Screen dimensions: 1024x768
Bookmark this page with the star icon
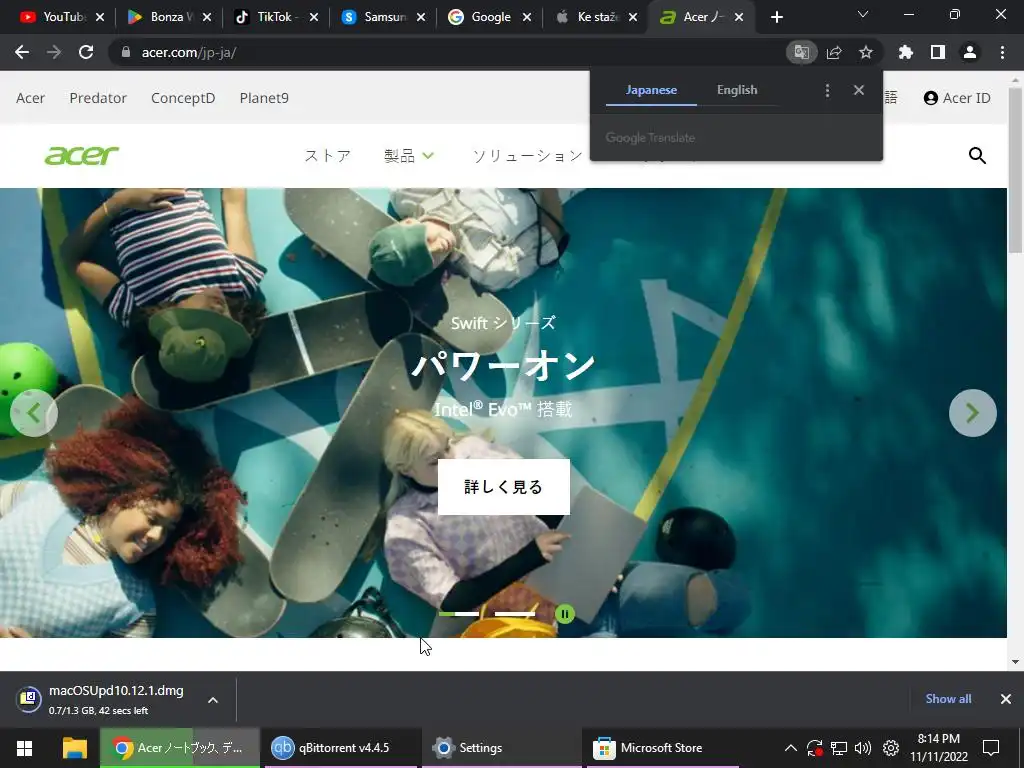coord(866,52)
